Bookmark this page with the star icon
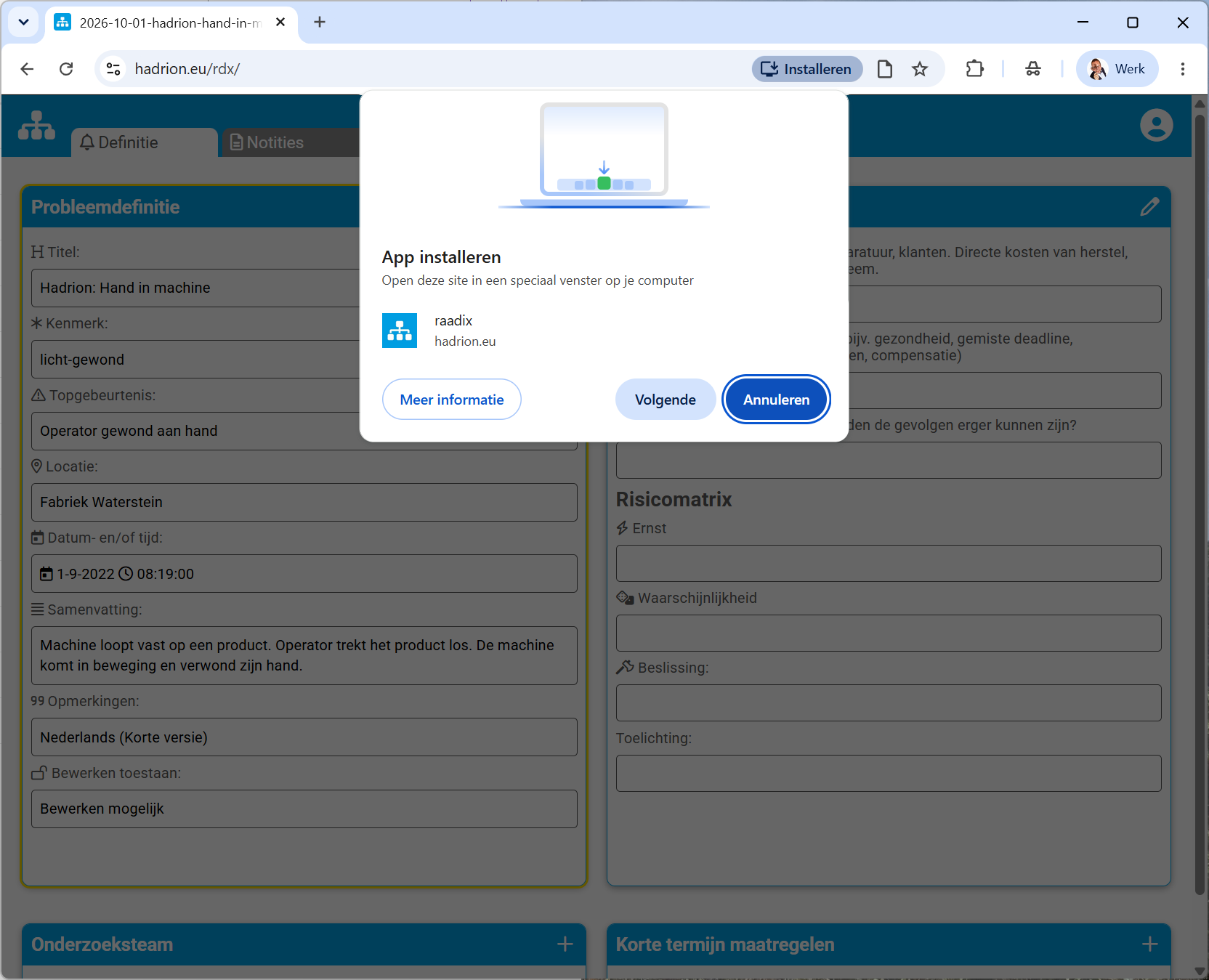Image resolution: width=1209 pixels, height=980 pixels. tap(920, 69)
